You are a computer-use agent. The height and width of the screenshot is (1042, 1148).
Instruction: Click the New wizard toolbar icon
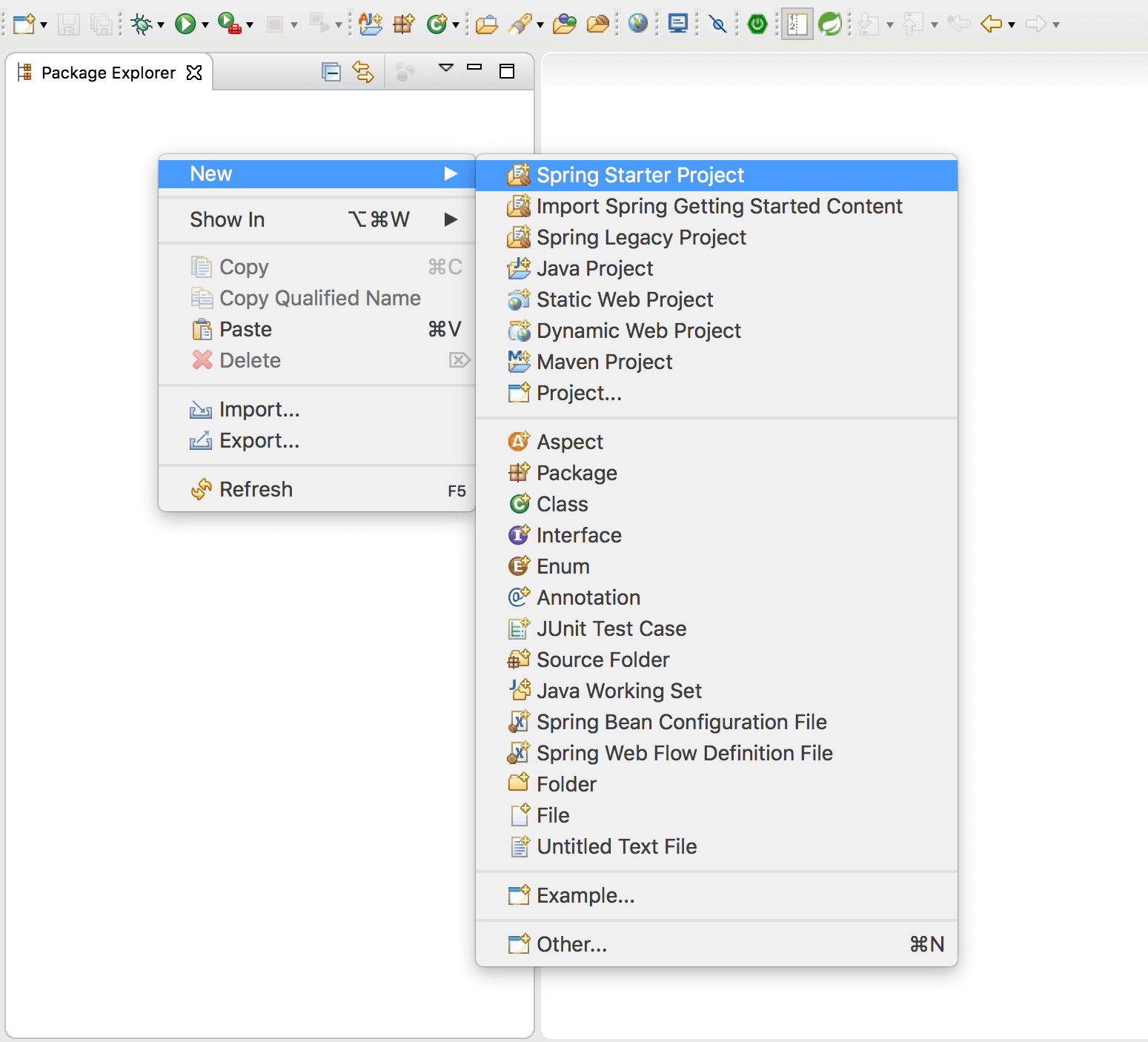coord(24,24)
